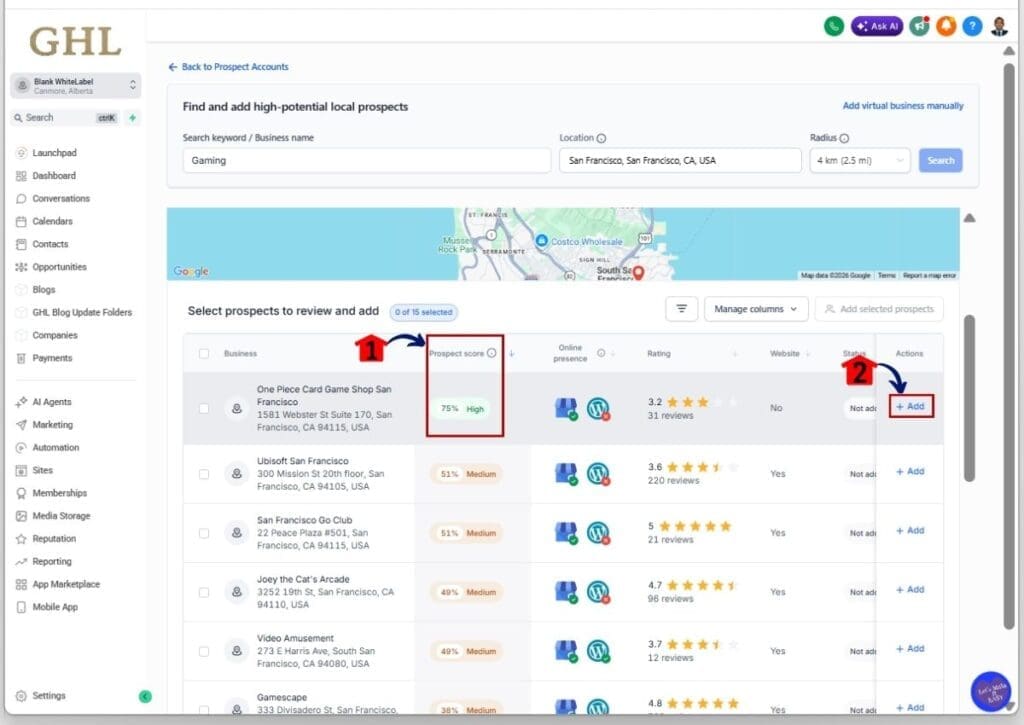1024x725 pixels.
Task: Add the Gamescape prospect
Action: [x=910, y=707]
